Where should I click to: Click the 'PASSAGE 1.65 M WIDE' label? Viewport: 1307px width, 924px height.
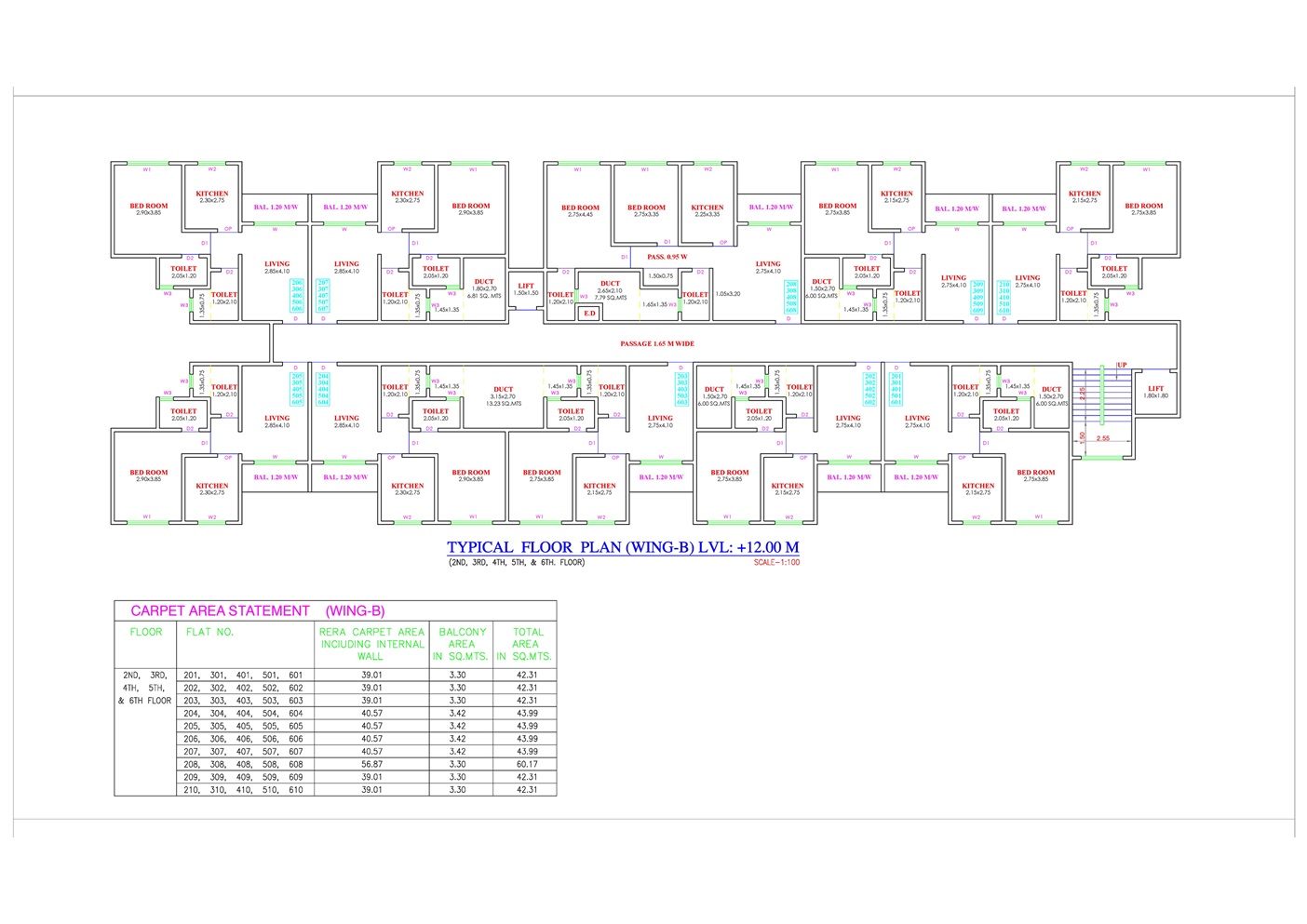click(x=657, y=343)
